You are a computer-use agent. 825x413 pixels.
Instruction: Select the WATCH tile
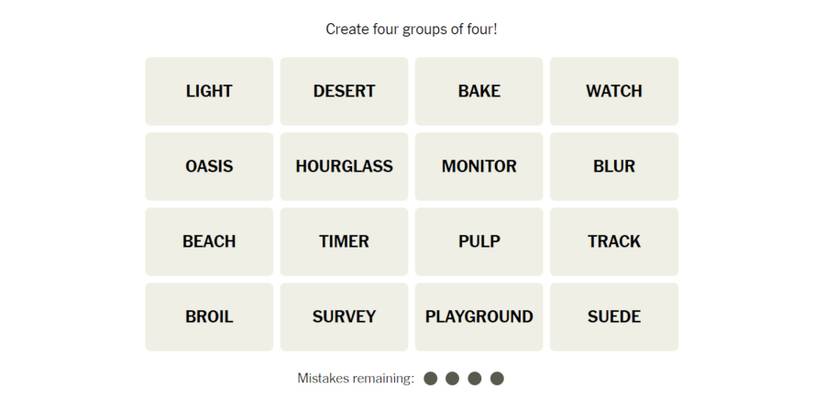click(614, 91)
